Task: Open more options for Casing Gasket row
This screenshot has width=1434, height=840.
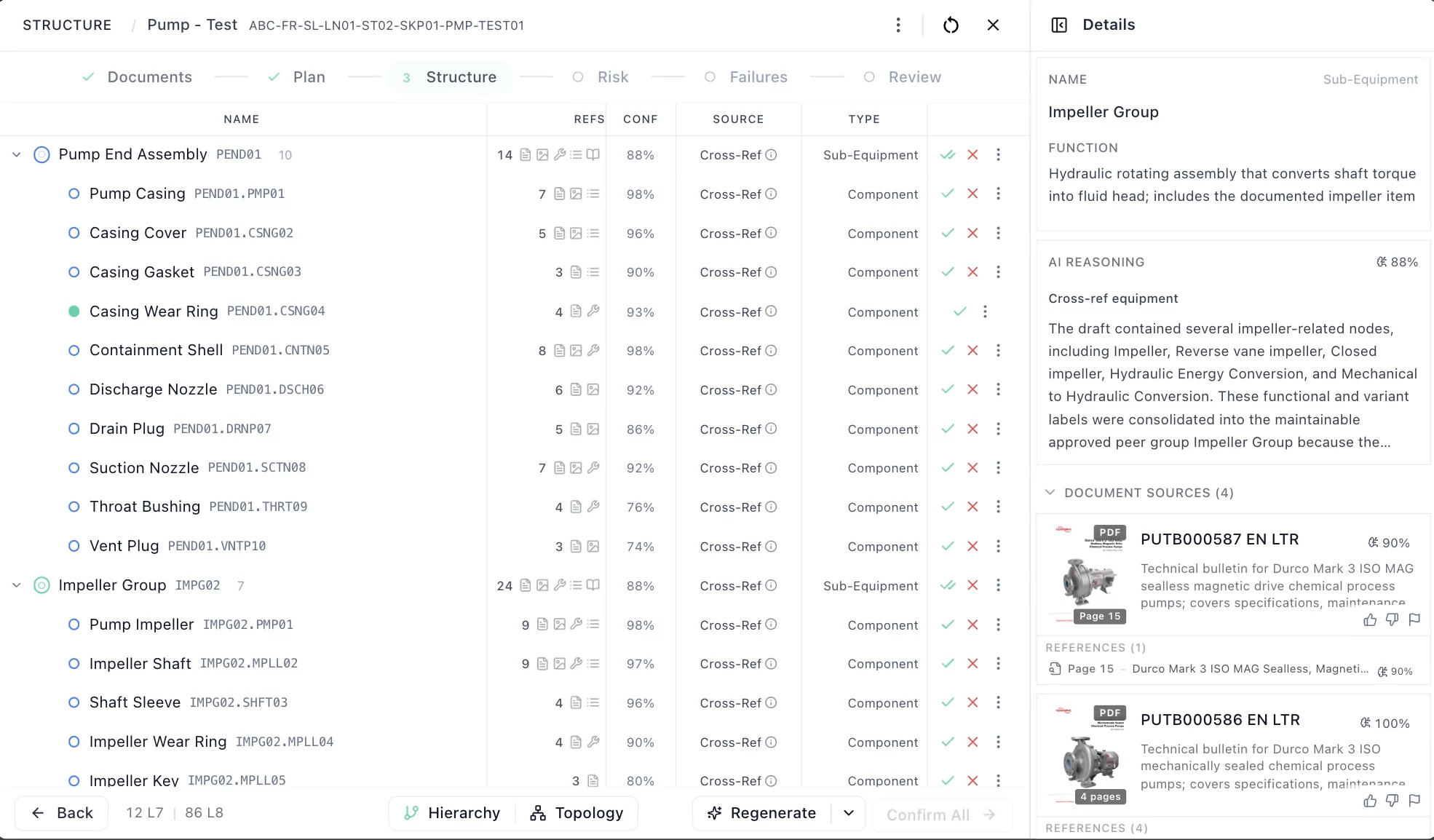Action: pyautogui.click(x=998, y=272)
